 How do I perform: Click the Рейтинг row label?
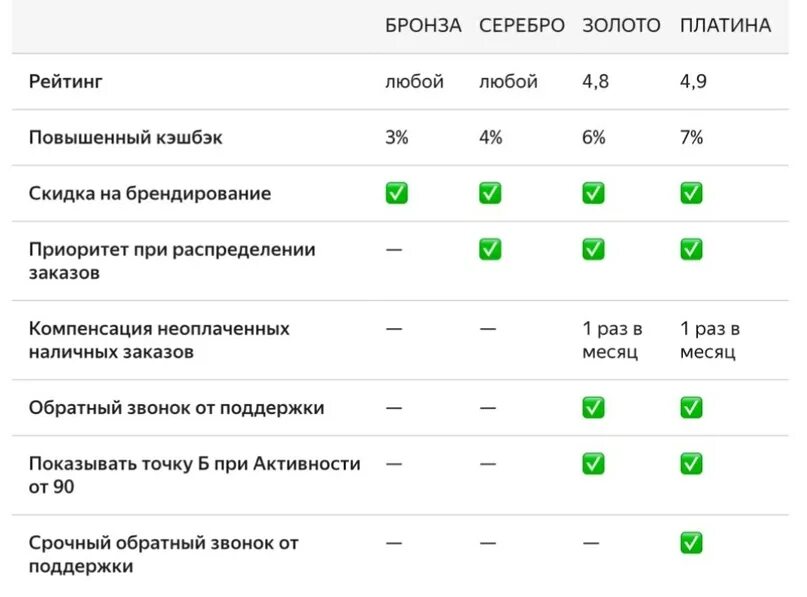tap(65, 81)
